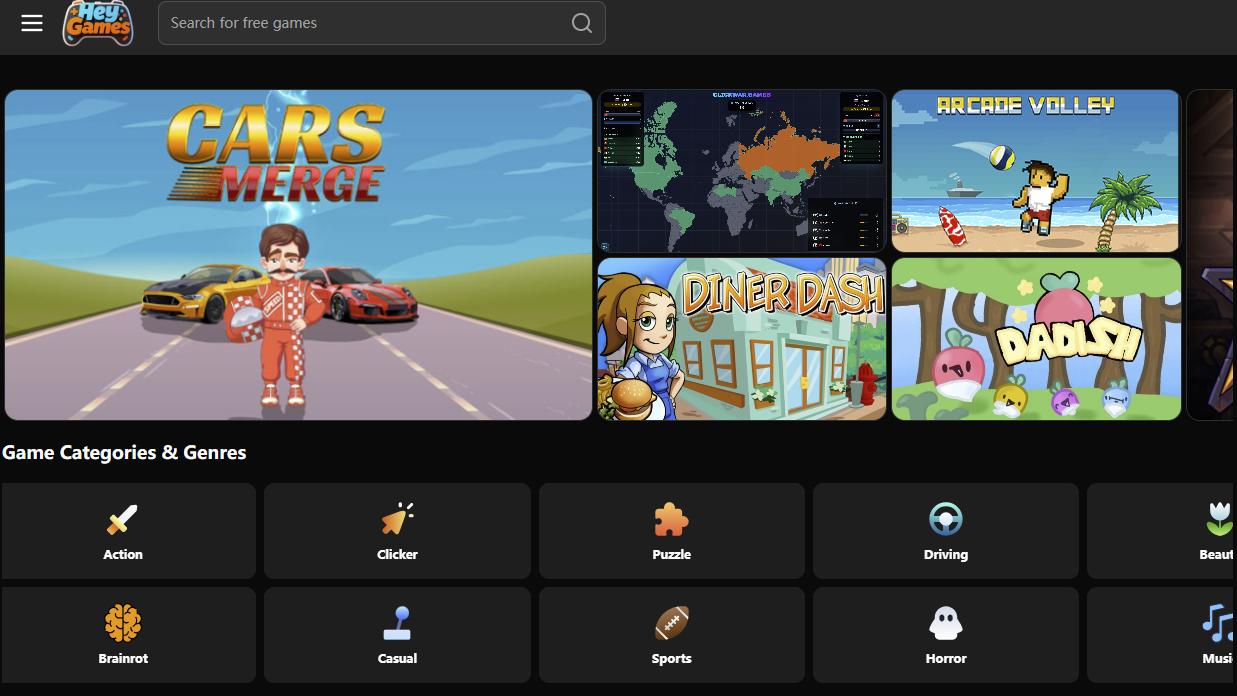Open the Diner Dash game thumbnail
1237x696 pixels.
tap(741, 338)
